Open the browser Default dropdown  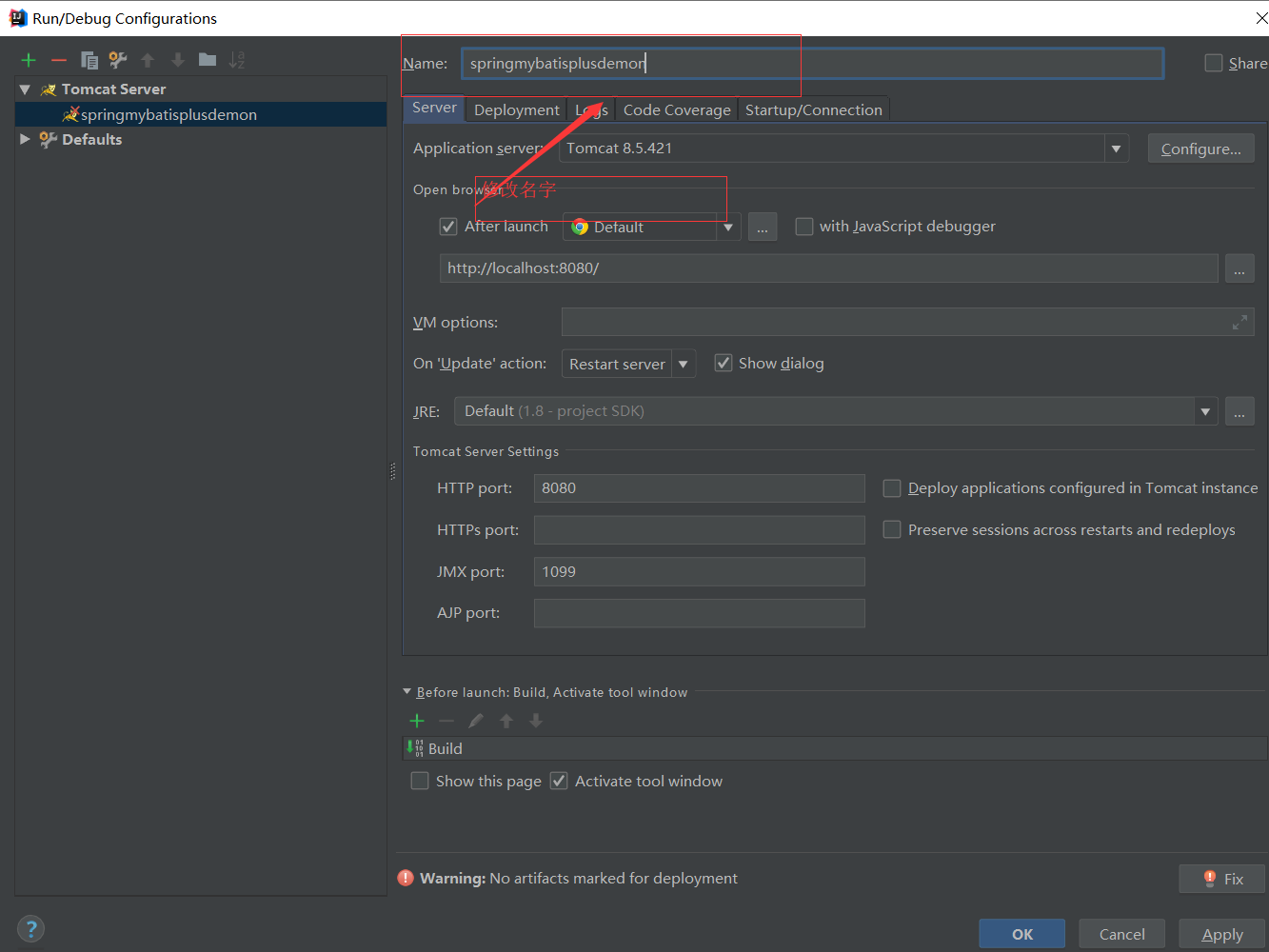tap(728, 227)
